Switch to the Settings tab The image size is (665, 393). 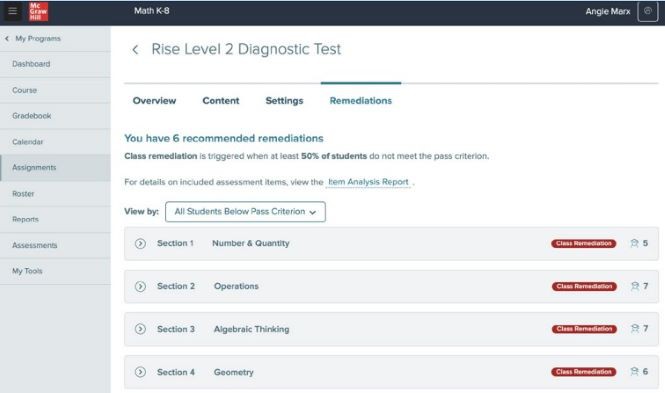click(x=284, y=101)
